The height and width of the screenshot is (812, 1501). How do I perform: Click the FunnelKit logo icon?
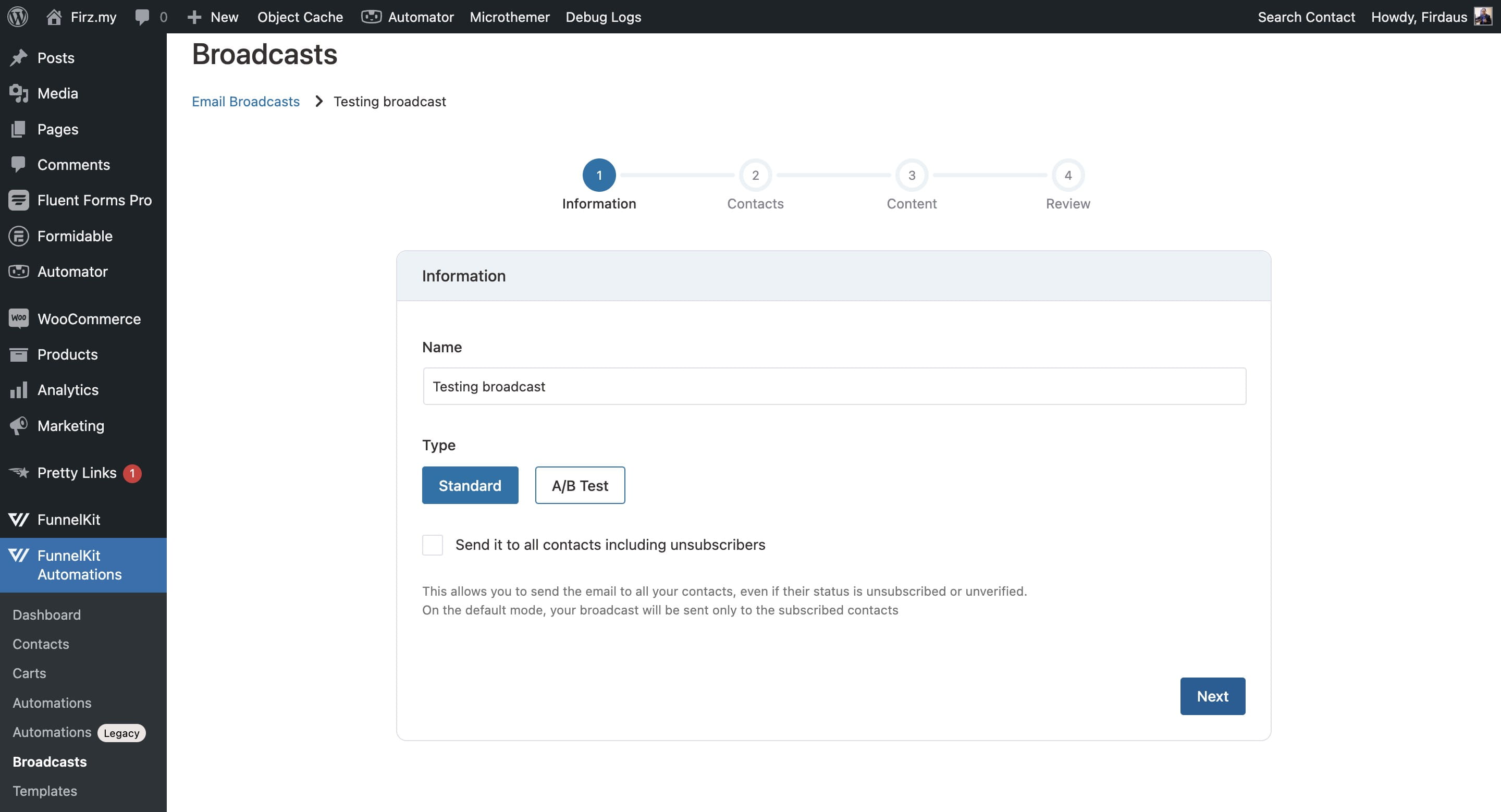[19, 519]
